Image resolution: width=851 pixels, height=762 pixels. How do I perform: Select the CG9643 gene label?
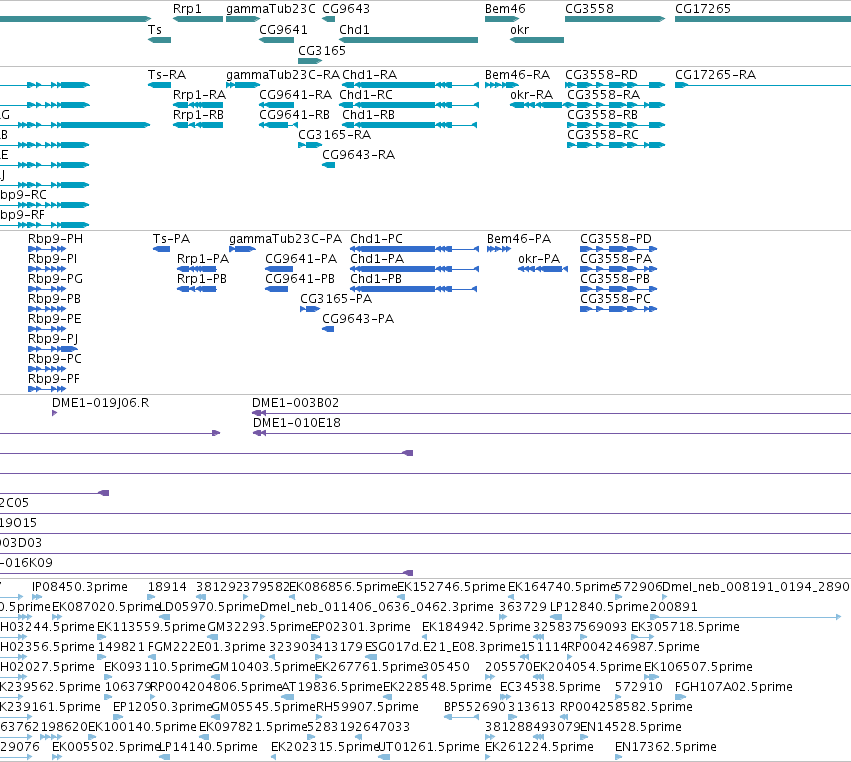click(346, 9)
